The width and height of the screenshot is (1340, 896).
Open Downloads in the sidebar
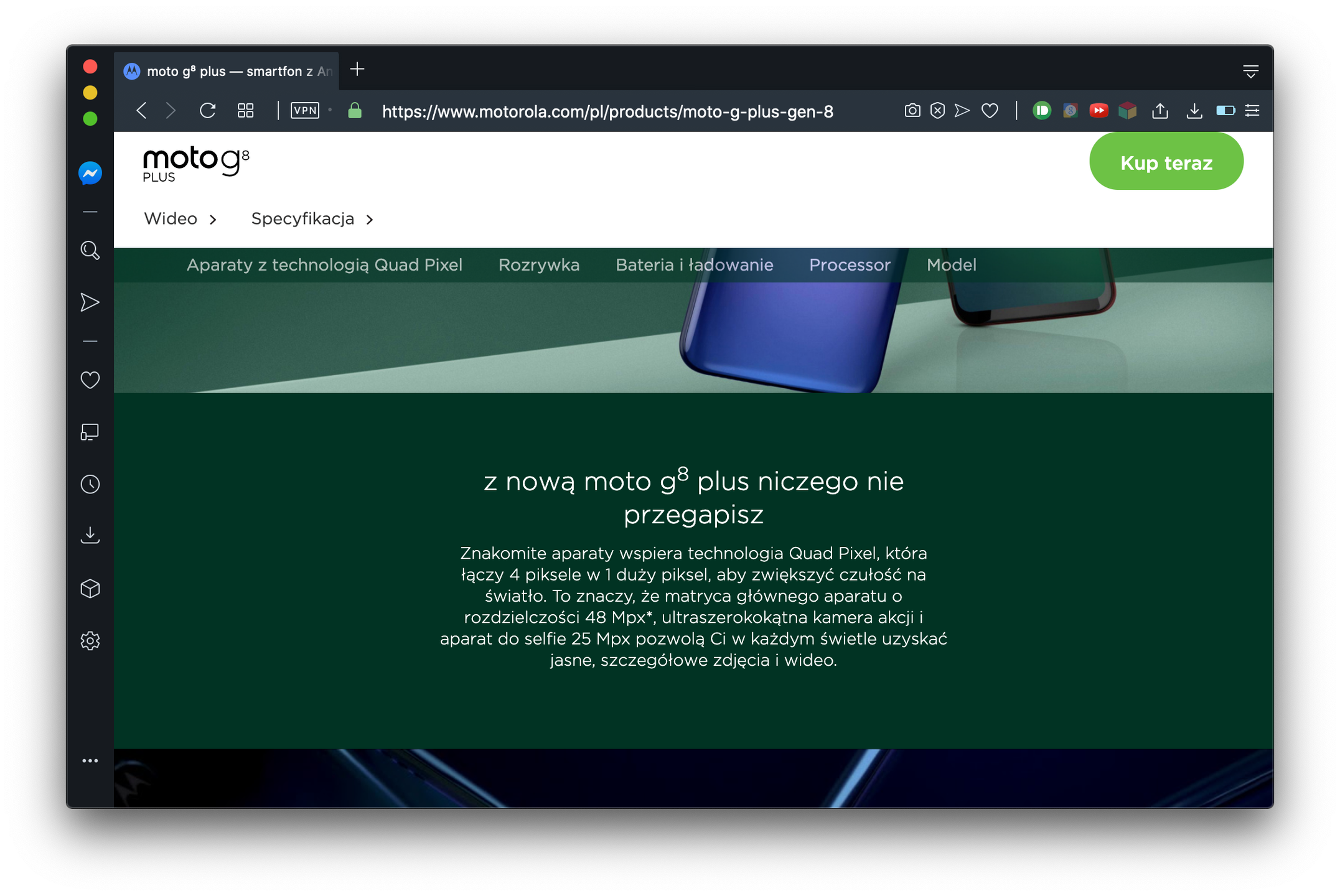click(x=90, y=536)
